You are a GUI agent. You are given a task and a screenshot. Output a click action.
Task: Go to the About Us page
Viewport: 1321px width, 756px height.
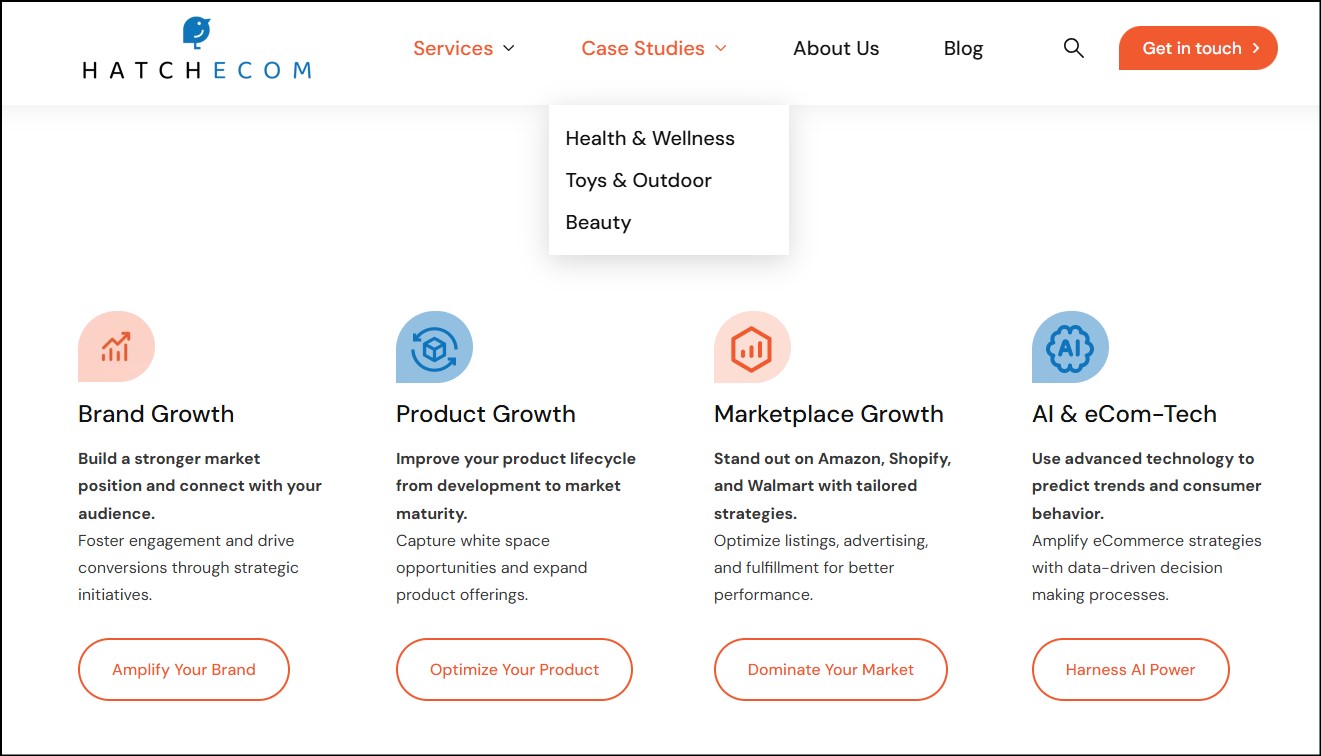point(836,48)
